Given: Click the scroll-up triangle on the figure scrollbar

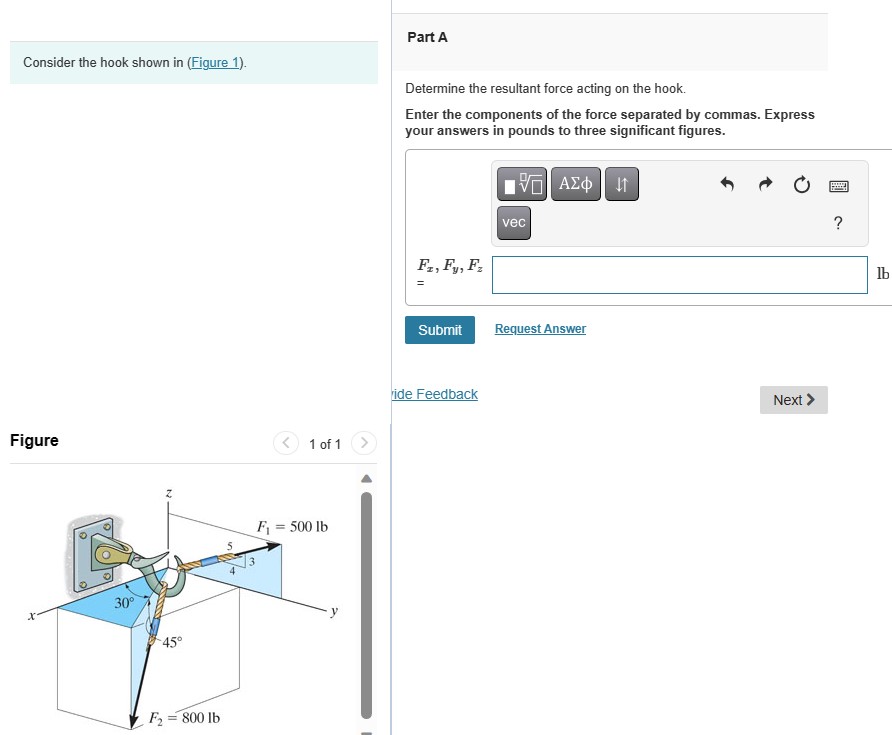Looking at the screenshot, I should (x=366, y=478).
